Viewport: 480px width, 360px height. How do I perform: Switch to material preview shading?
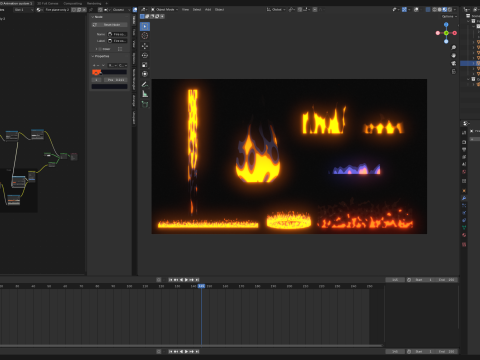coord(444,10)
